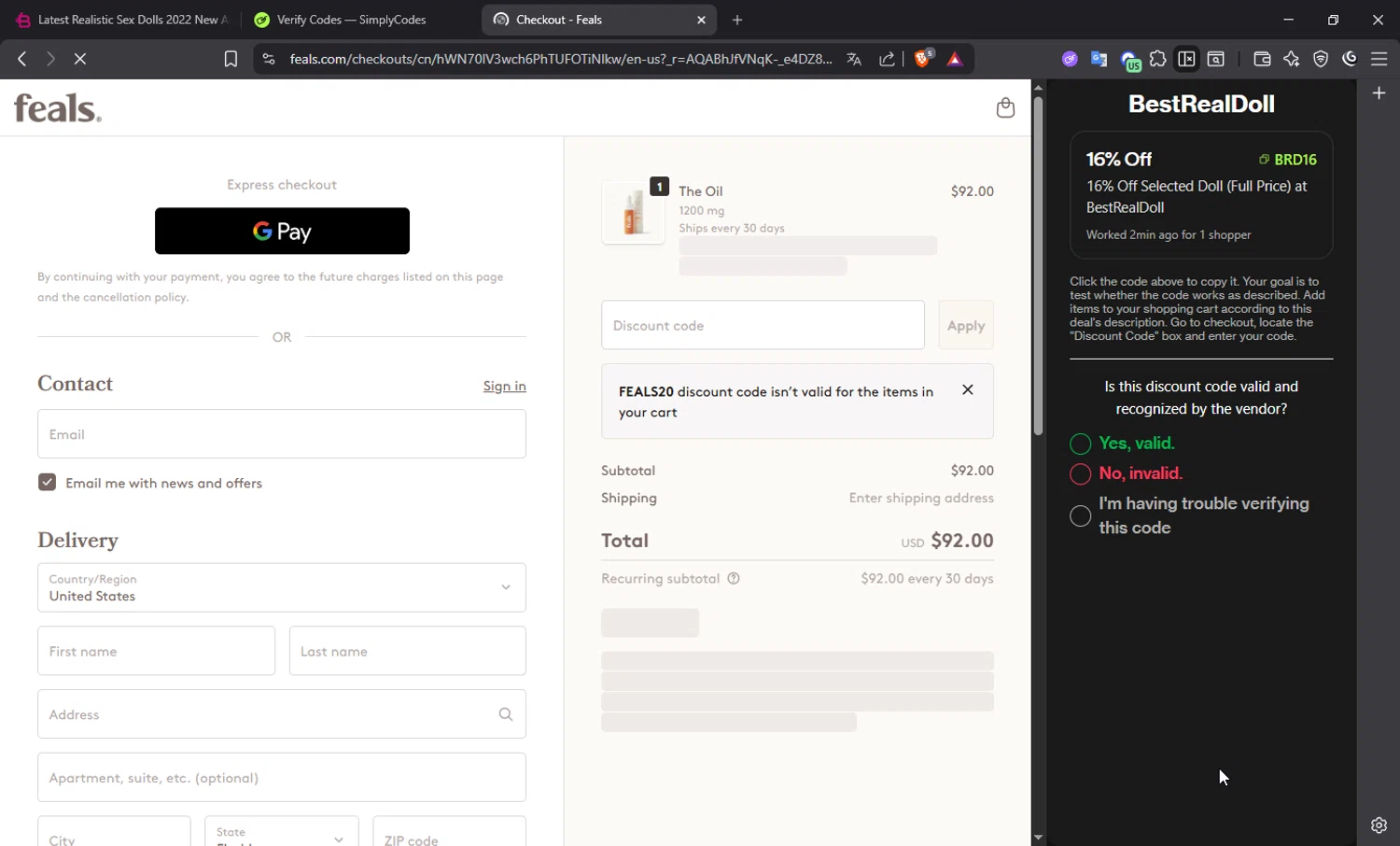Toggle the sidebar panel icon
The width and height of the screenshot is (1400, 846).
1186,59
